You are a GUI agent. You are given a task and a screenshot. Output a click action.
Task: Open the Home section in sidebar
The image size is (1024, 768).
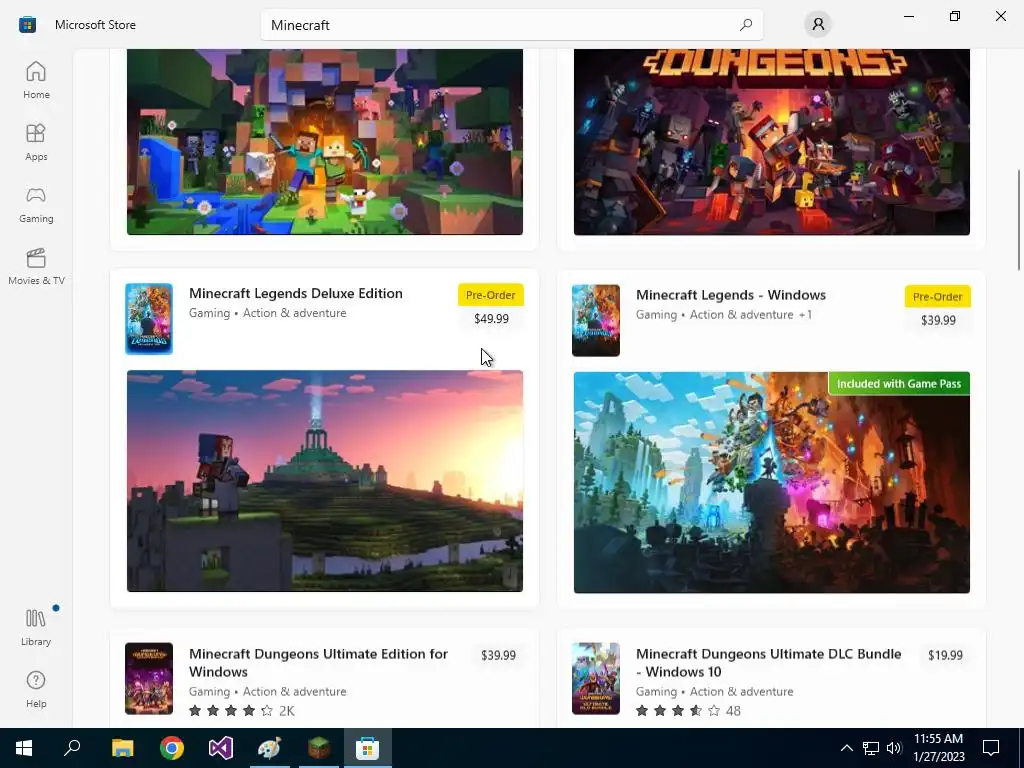(x=36, y=80)
